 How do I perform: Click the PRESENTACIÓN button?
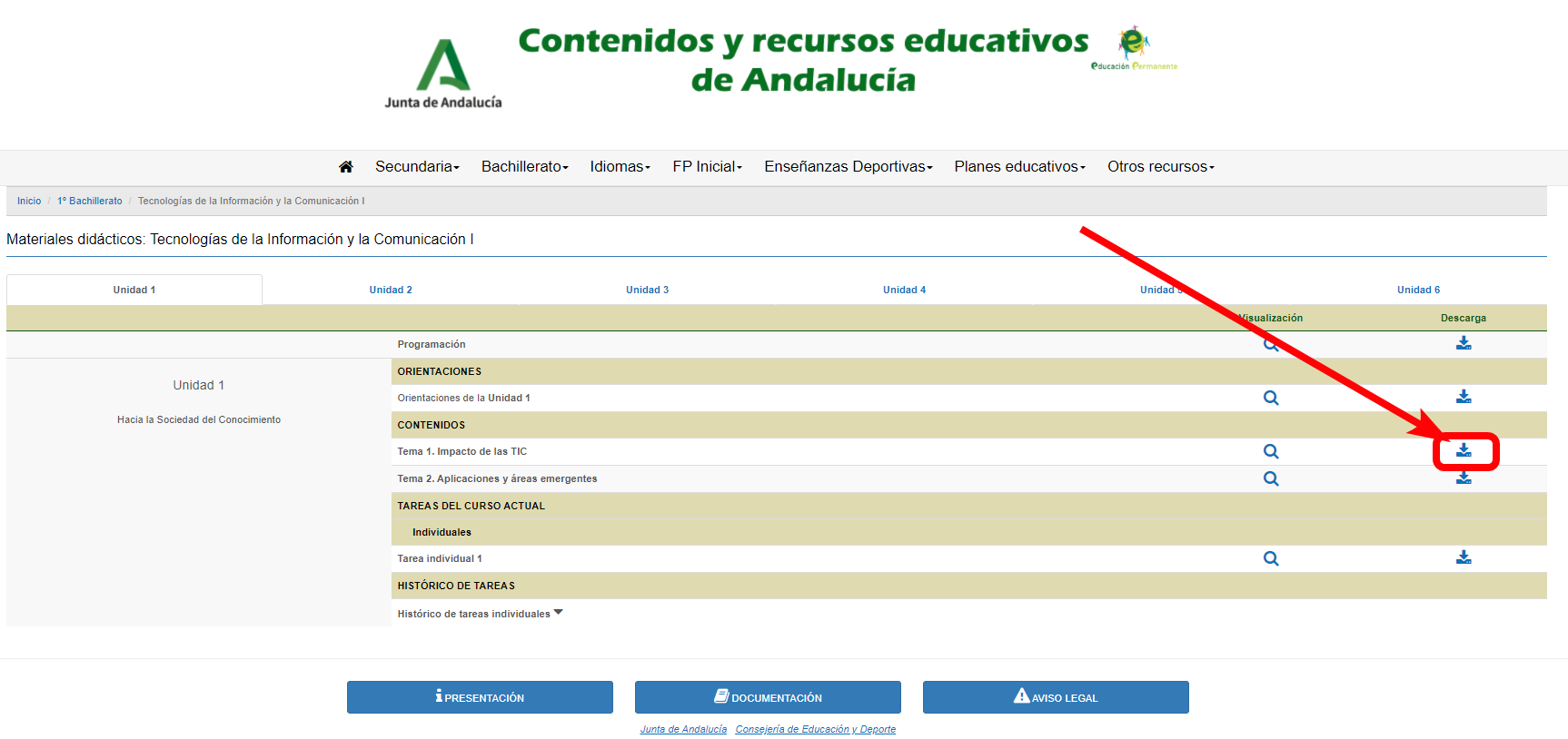click(480, 697)
